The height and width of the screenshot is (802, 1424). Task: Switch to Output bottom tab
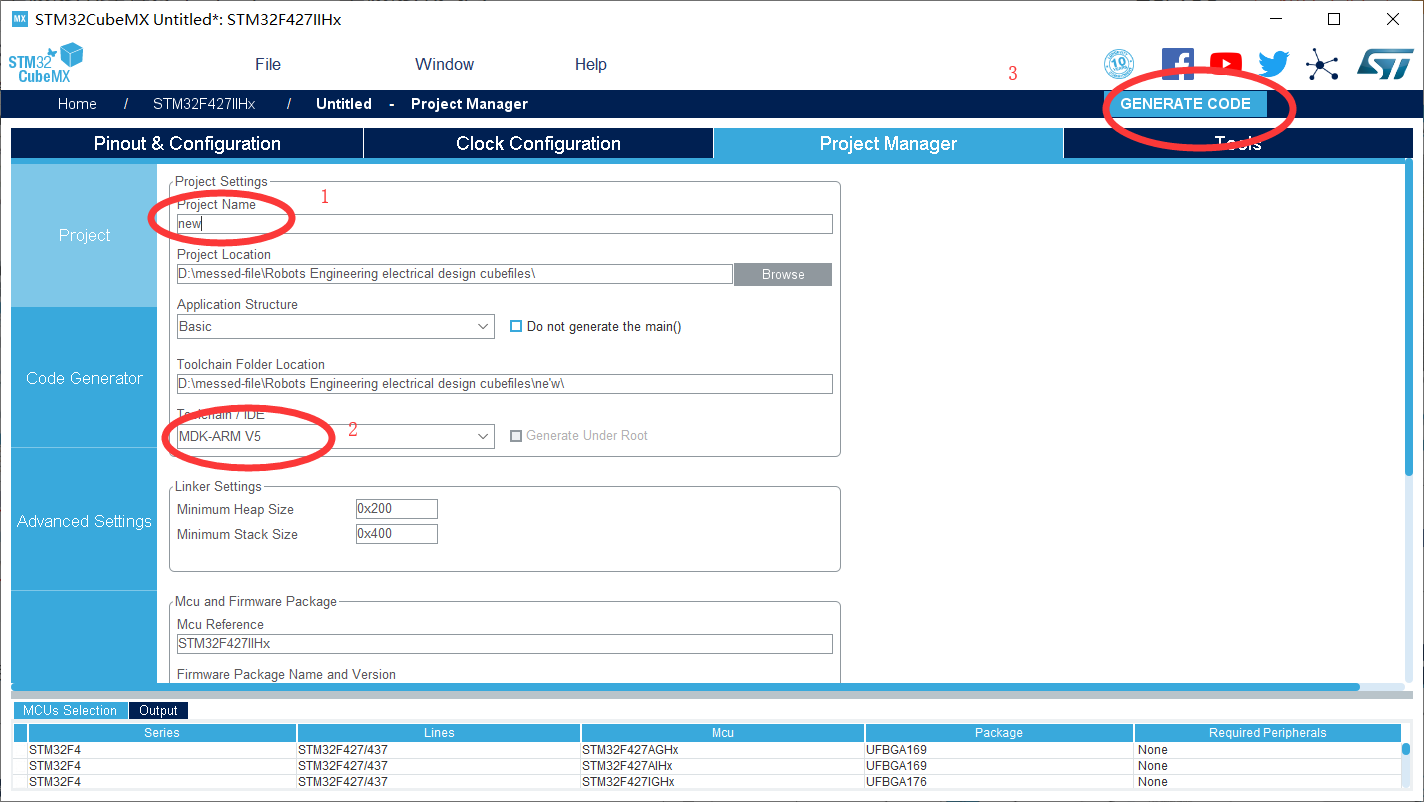(x=158, y=710)
